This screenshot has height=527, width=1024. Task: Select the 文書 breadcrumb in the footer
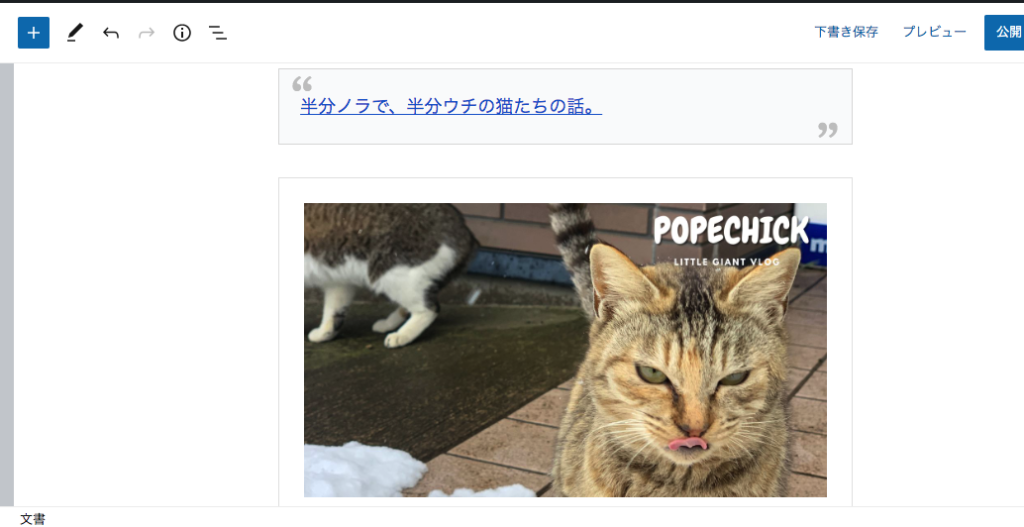[33, 519]
